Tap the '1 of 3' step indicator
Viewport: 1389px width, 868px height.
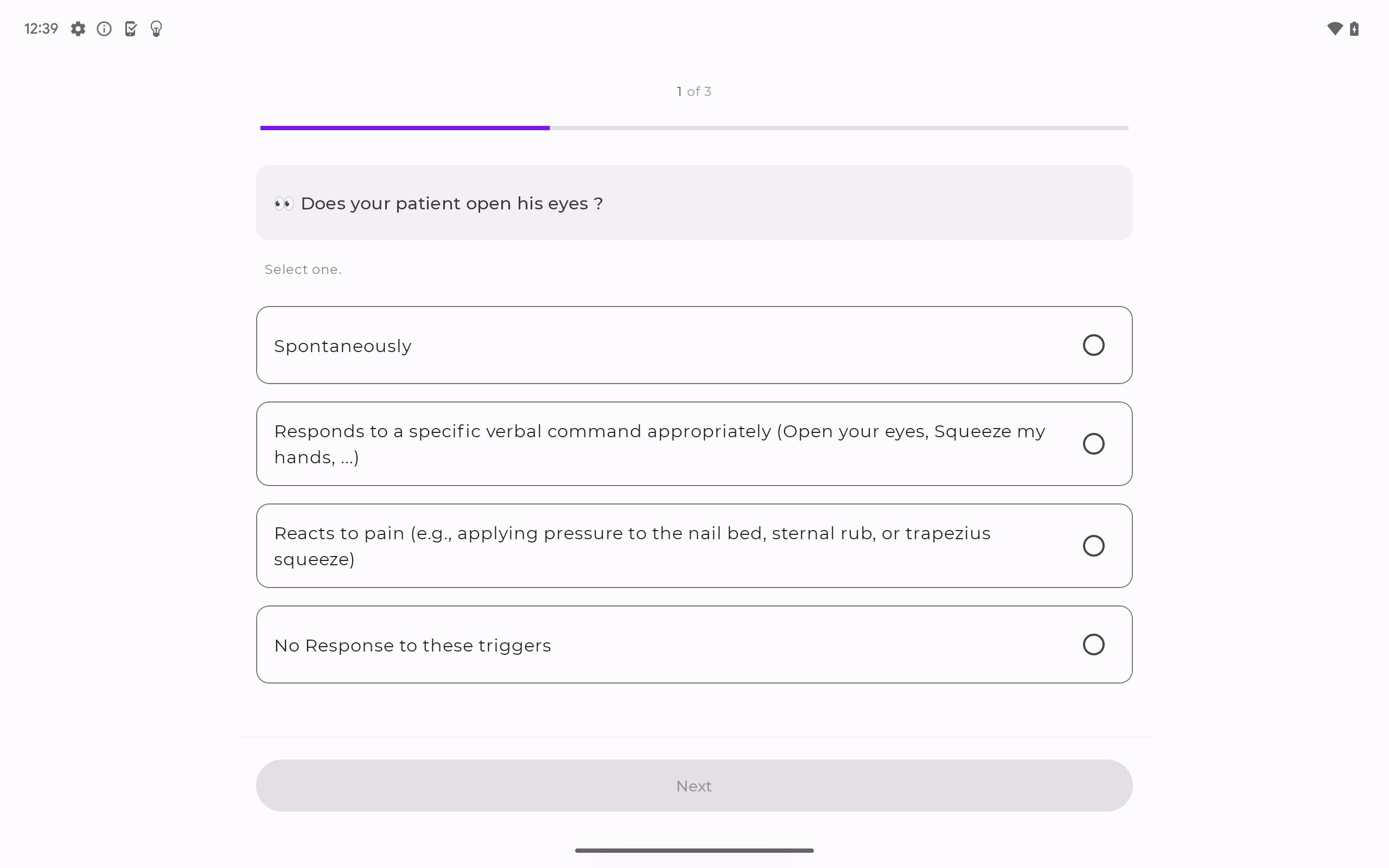(694, 91)
